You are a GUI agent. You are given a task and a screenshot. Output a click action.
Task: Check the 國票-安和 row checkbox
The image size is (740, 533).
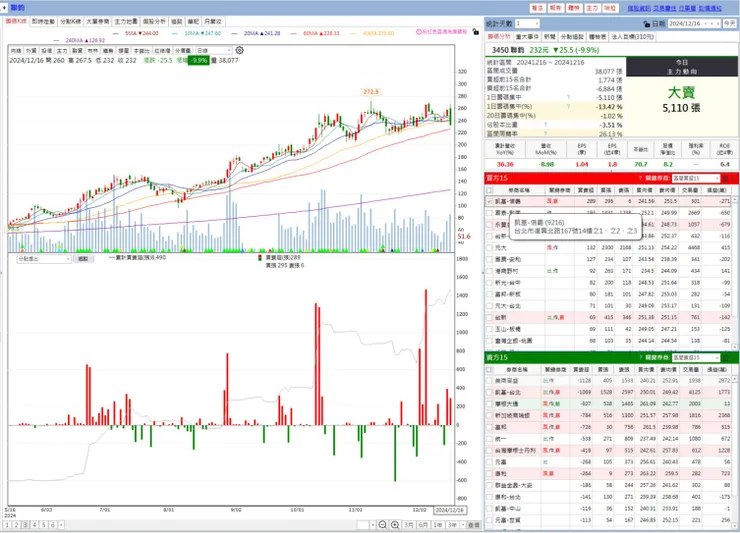pos(489,259)
